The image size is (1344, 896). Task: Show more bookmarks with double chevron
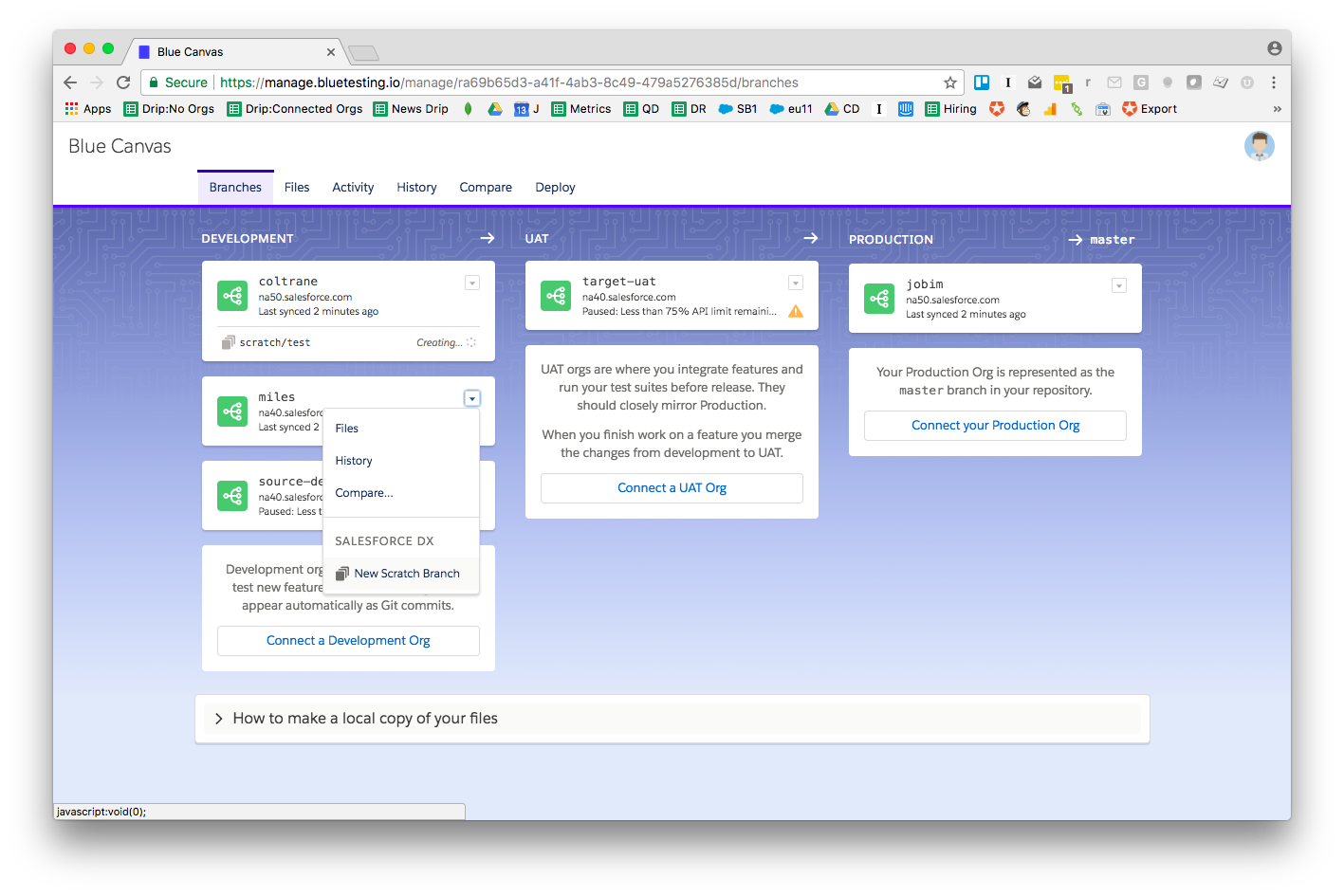1277,109
